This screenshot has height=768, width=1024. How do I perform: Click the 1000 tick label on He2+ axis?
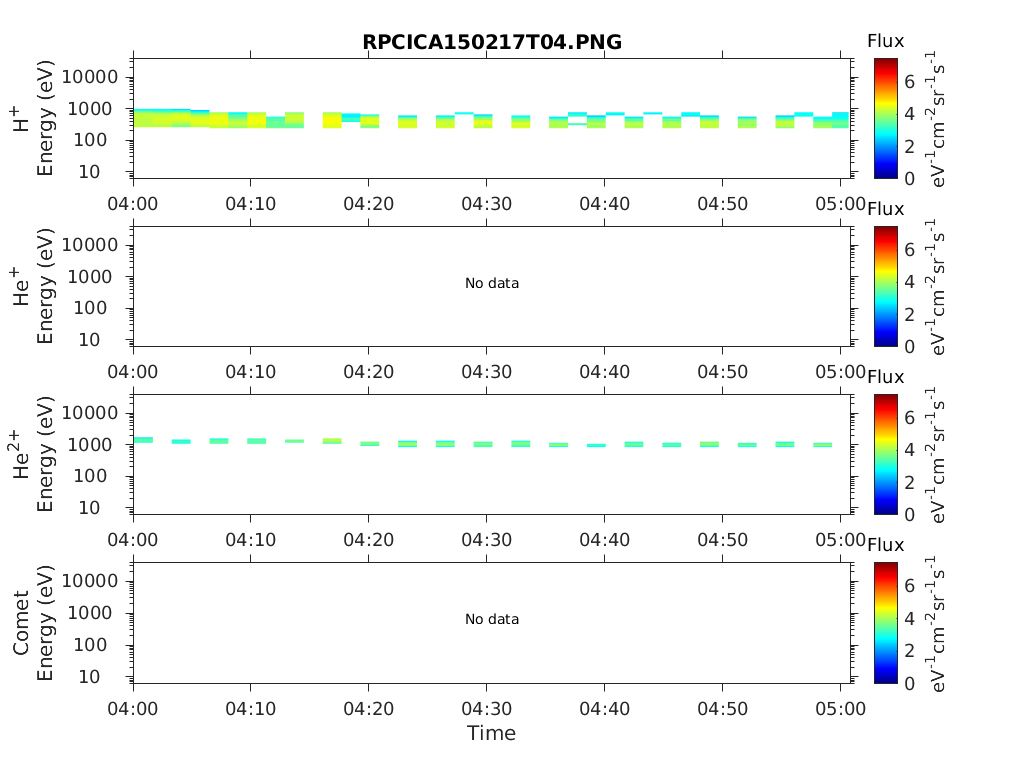coord(90,445)
